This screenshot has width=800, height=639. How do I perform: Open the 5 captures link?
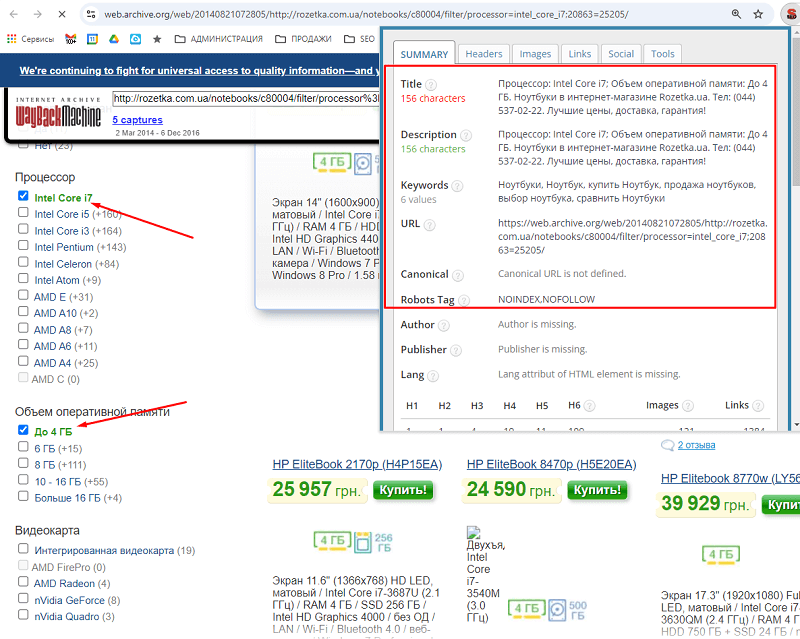tap(137, 120)
